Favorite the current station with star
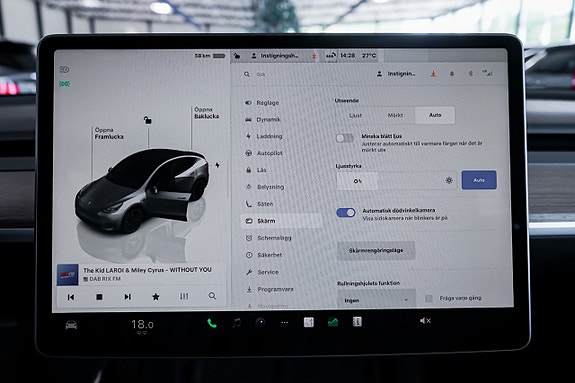Viewport: 575px width, 383px height. 155,296
